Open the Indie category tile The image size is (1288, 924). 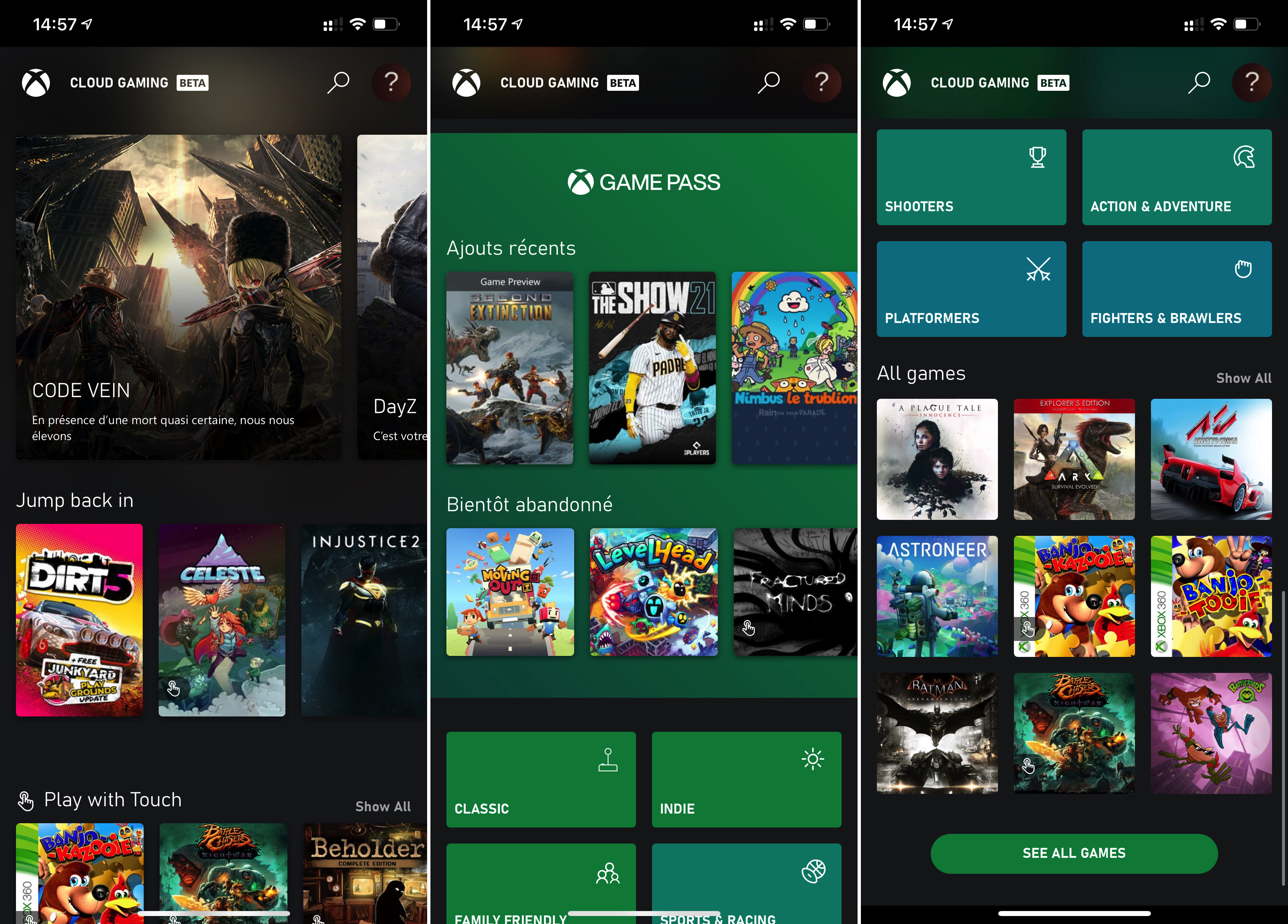click(x=746, y=779)
